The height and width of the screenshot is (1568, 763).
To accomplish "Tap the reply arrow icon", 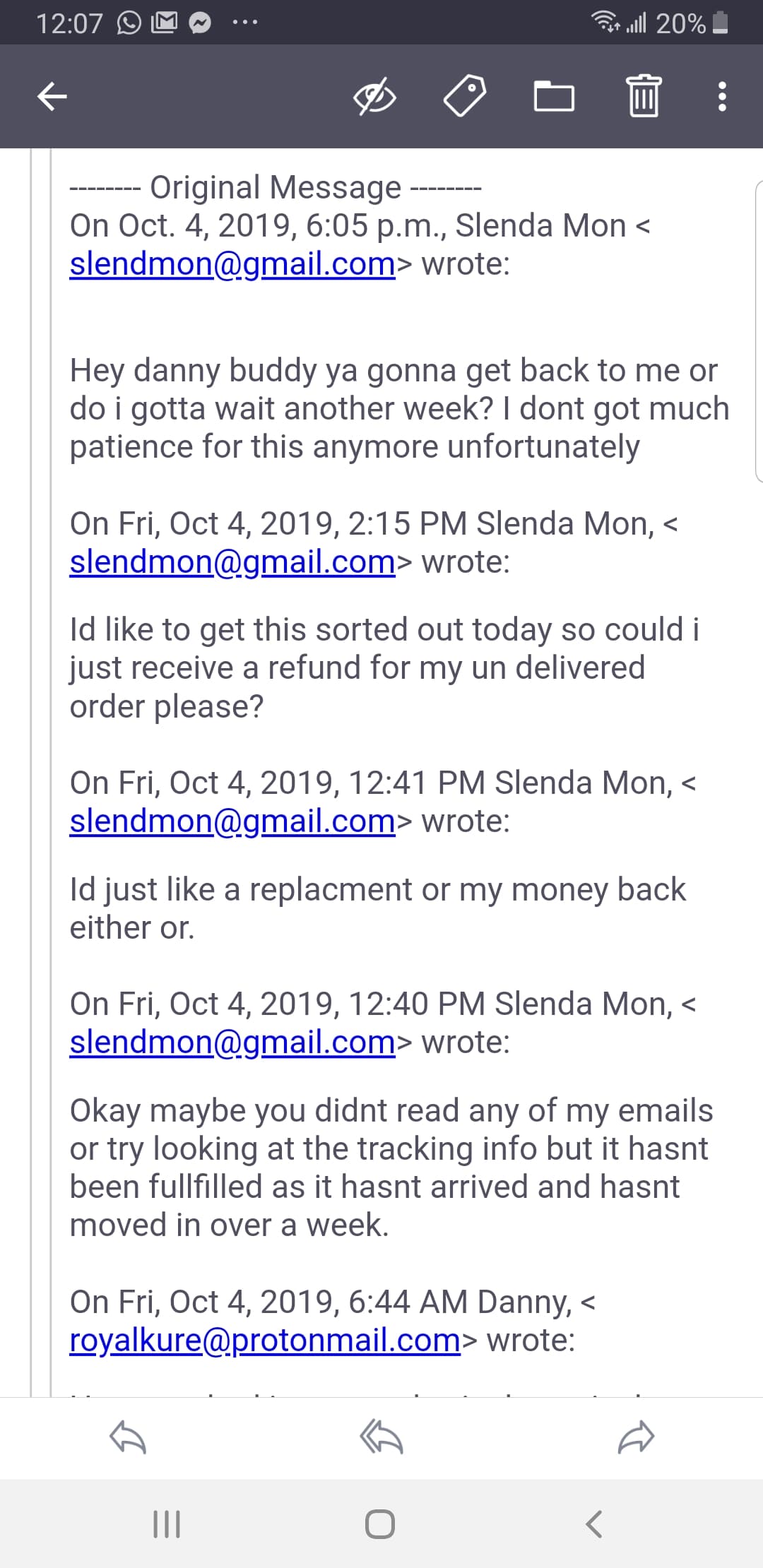I will [x=128, y=1437].
